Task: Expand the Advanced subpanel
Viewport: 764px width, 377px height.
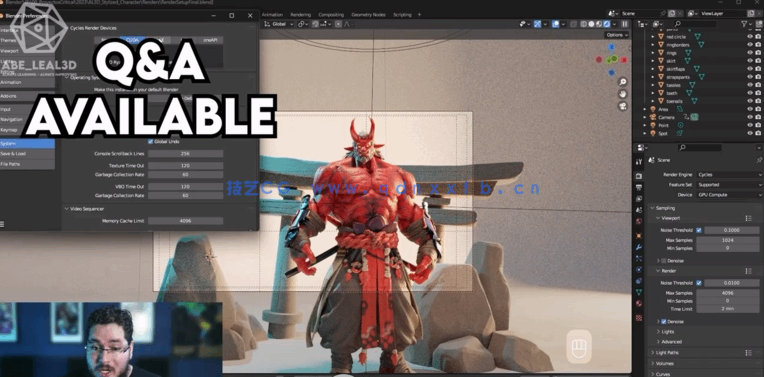Action: (x=658, y=341)
